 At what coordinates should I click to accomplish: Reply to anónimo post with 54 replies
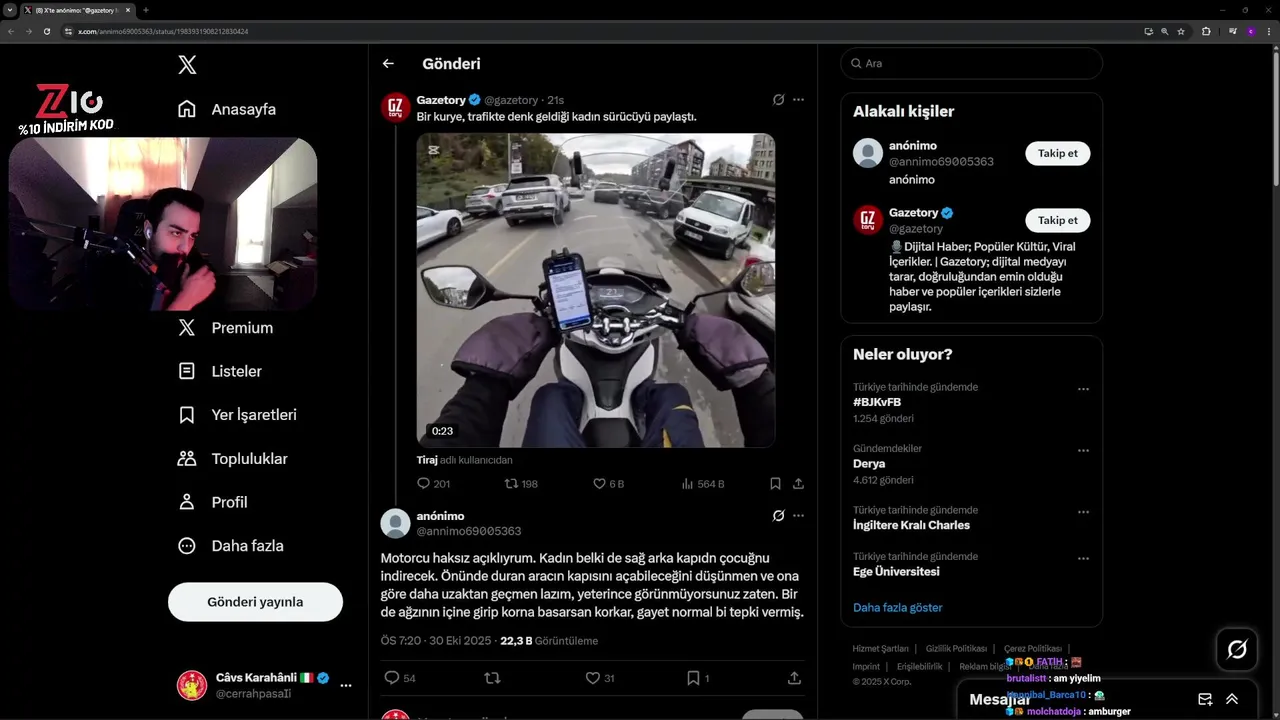click(400, 678)
